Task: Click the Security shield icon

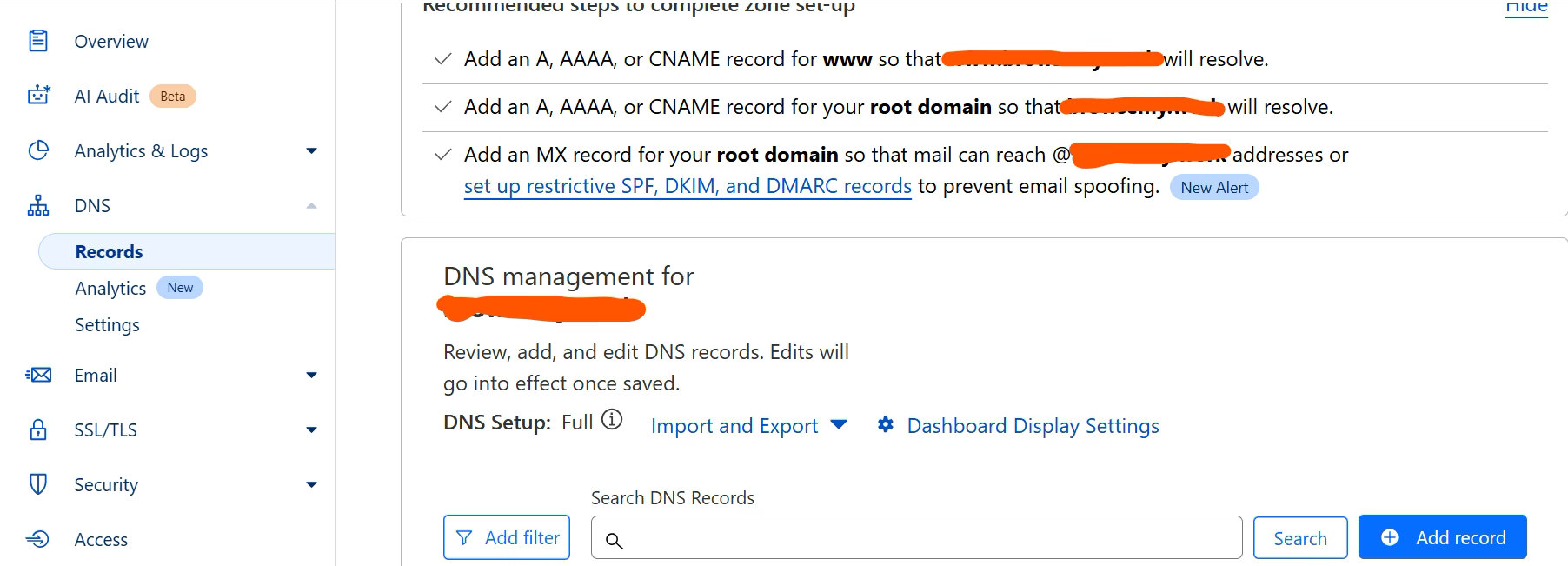Action: click(x=38, y=484)
